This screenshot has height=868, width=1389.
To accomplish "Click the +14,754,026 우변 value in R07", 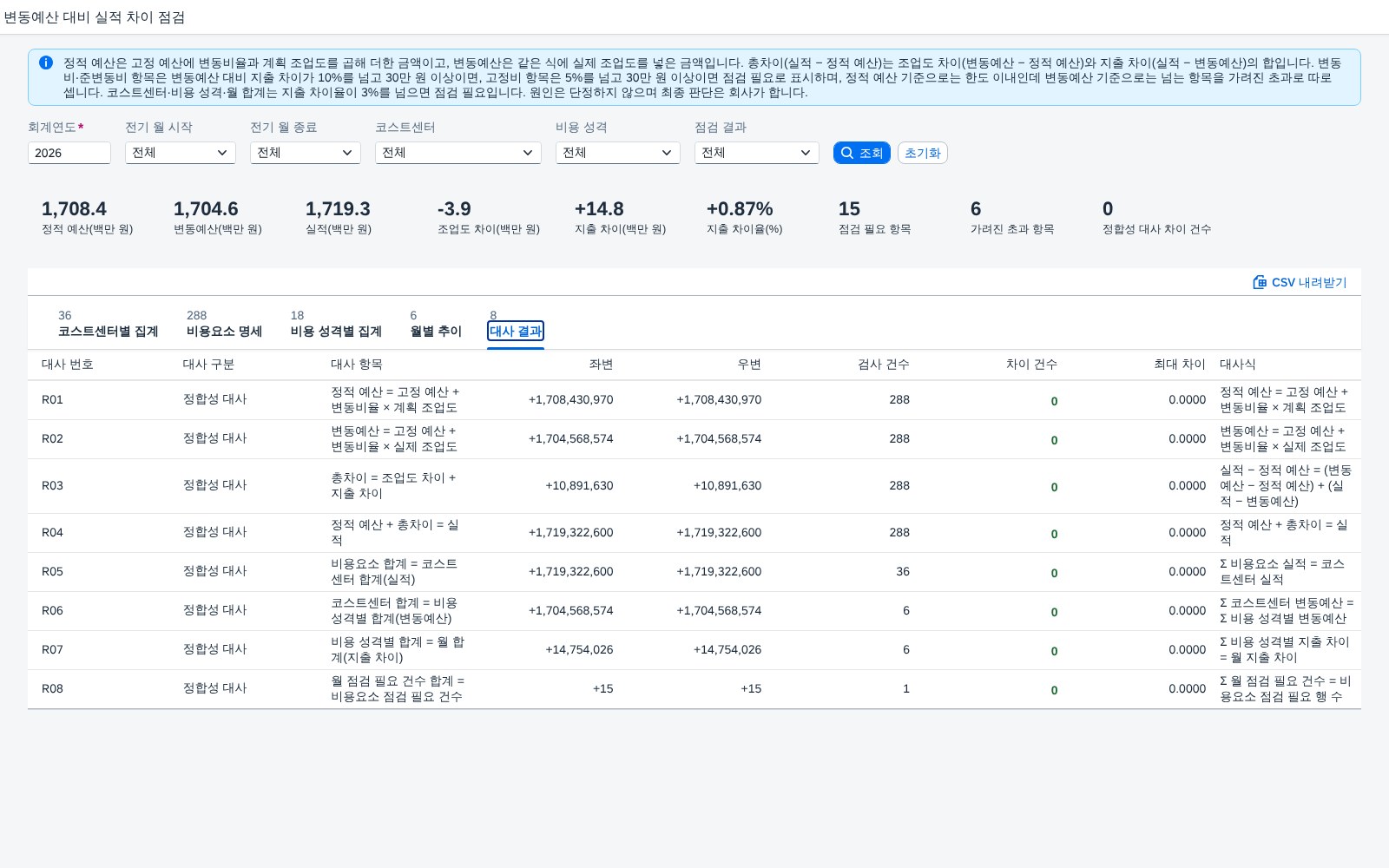I will [x=727, y=650].
